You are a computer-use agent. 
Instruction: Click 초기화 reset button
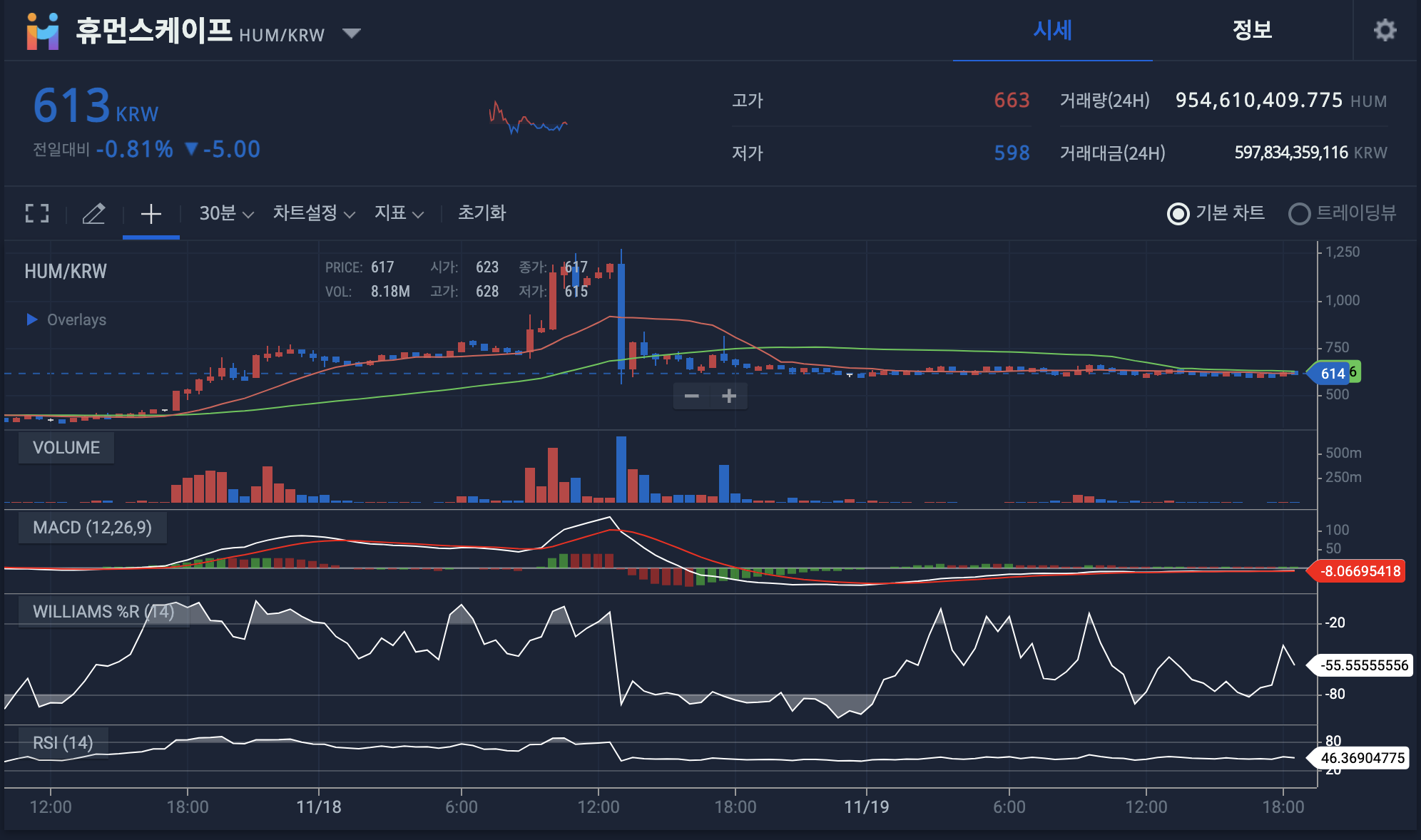pos(482,213)
